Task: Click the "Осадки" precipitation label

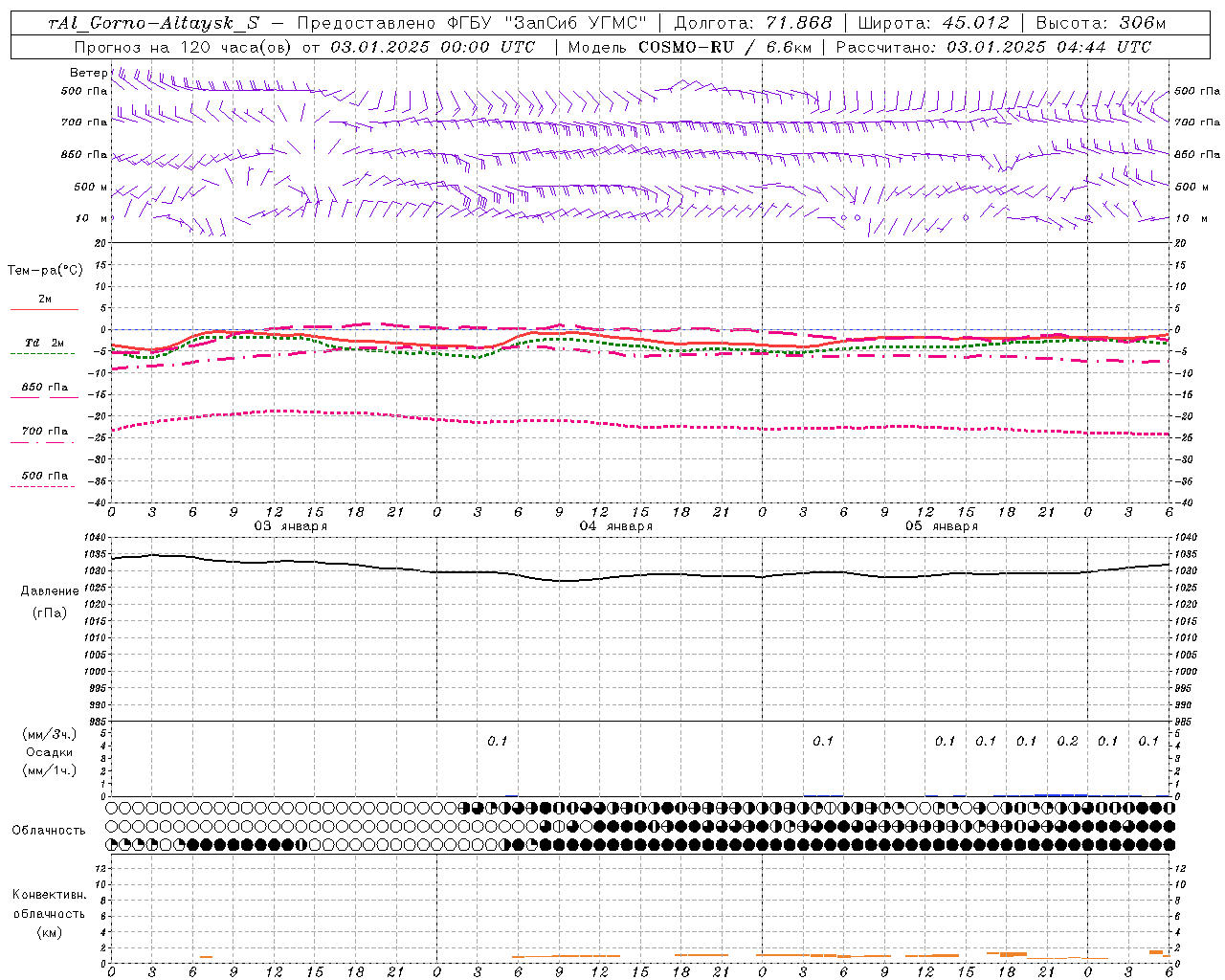Action: [50, 752]
